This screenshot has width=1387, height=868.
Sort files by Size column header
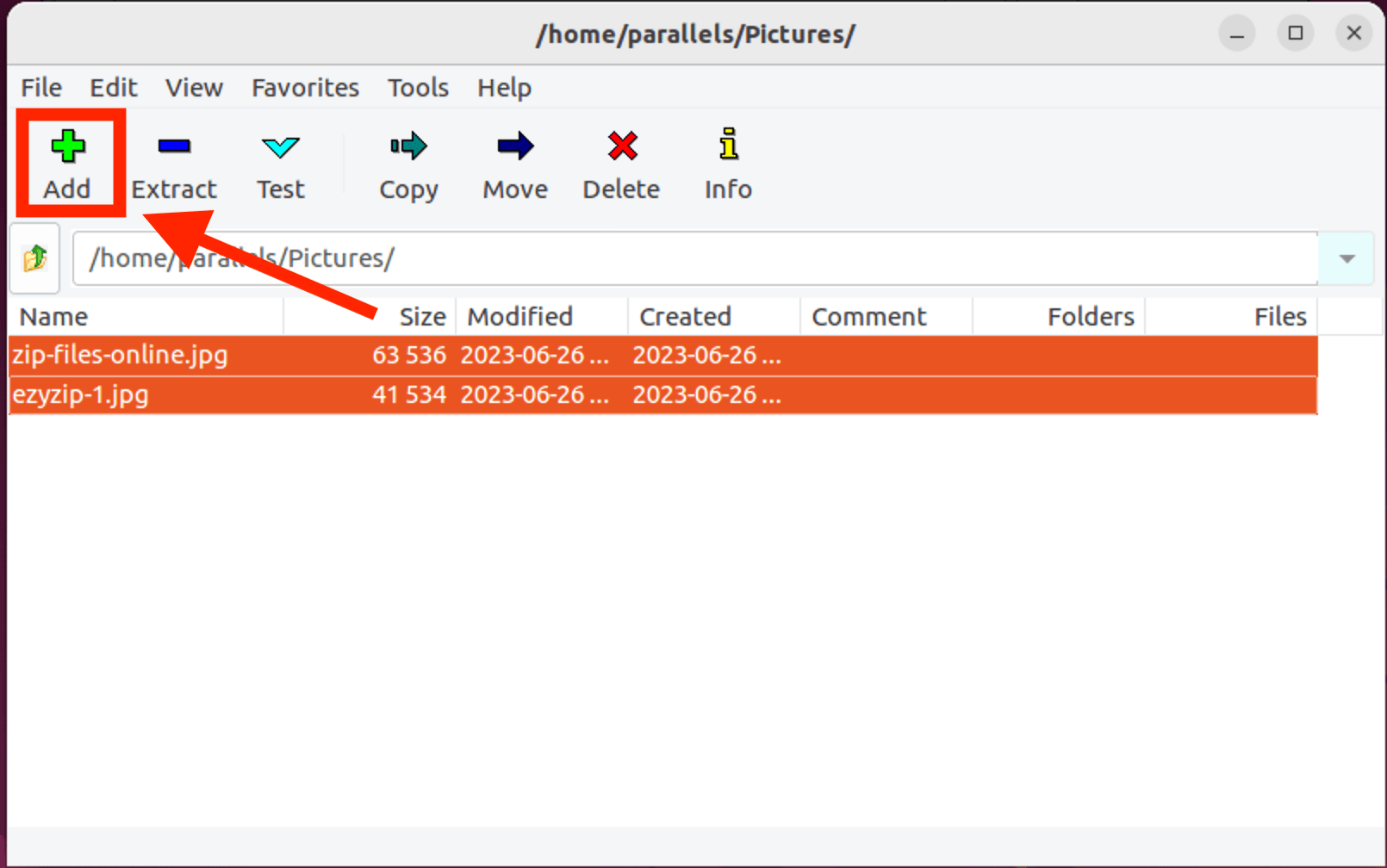(422, 317)
